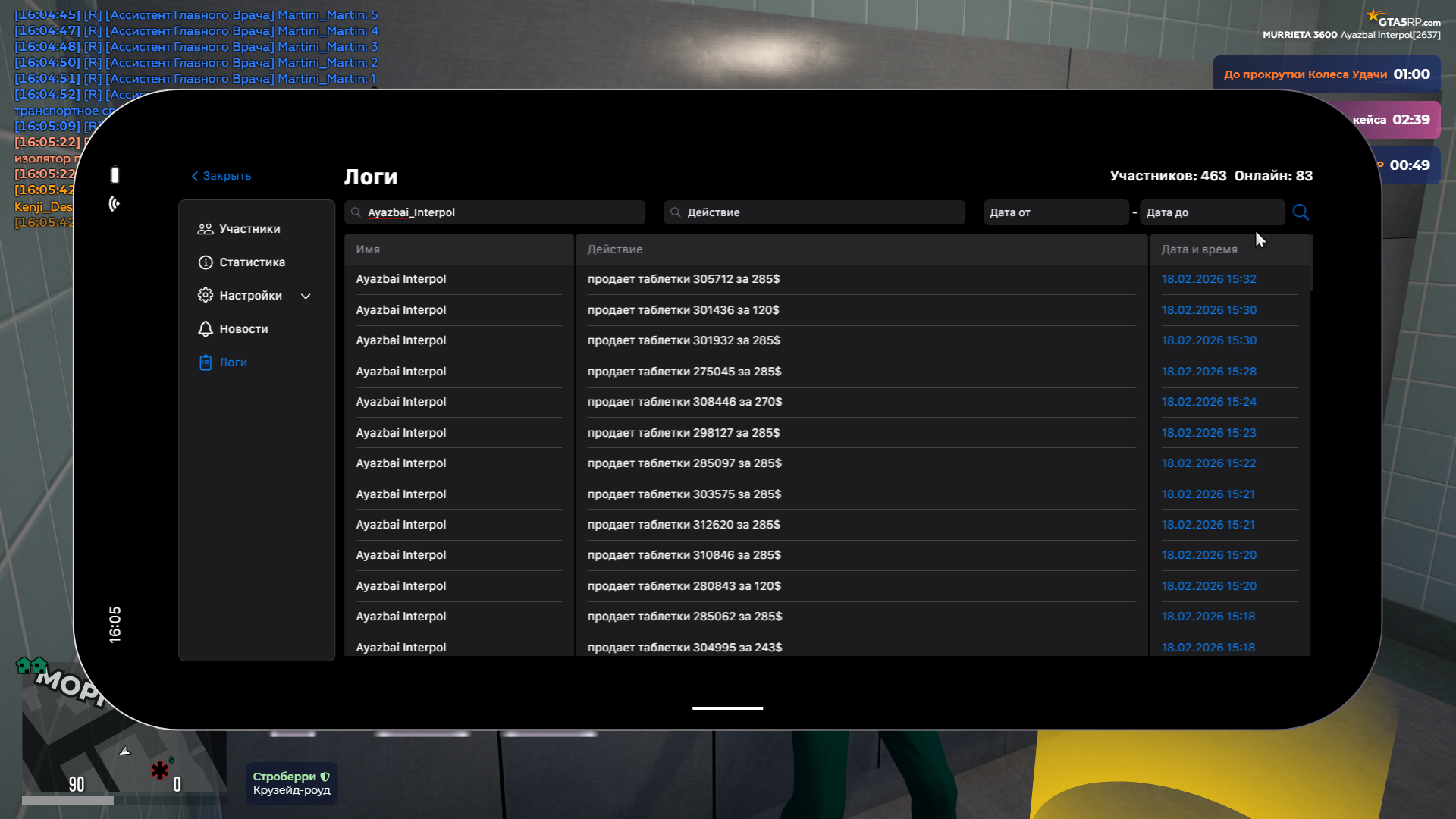1456x819 pixels.
Task: Expand the Настройки chevron arrow
Action: [x=306, y=297]
